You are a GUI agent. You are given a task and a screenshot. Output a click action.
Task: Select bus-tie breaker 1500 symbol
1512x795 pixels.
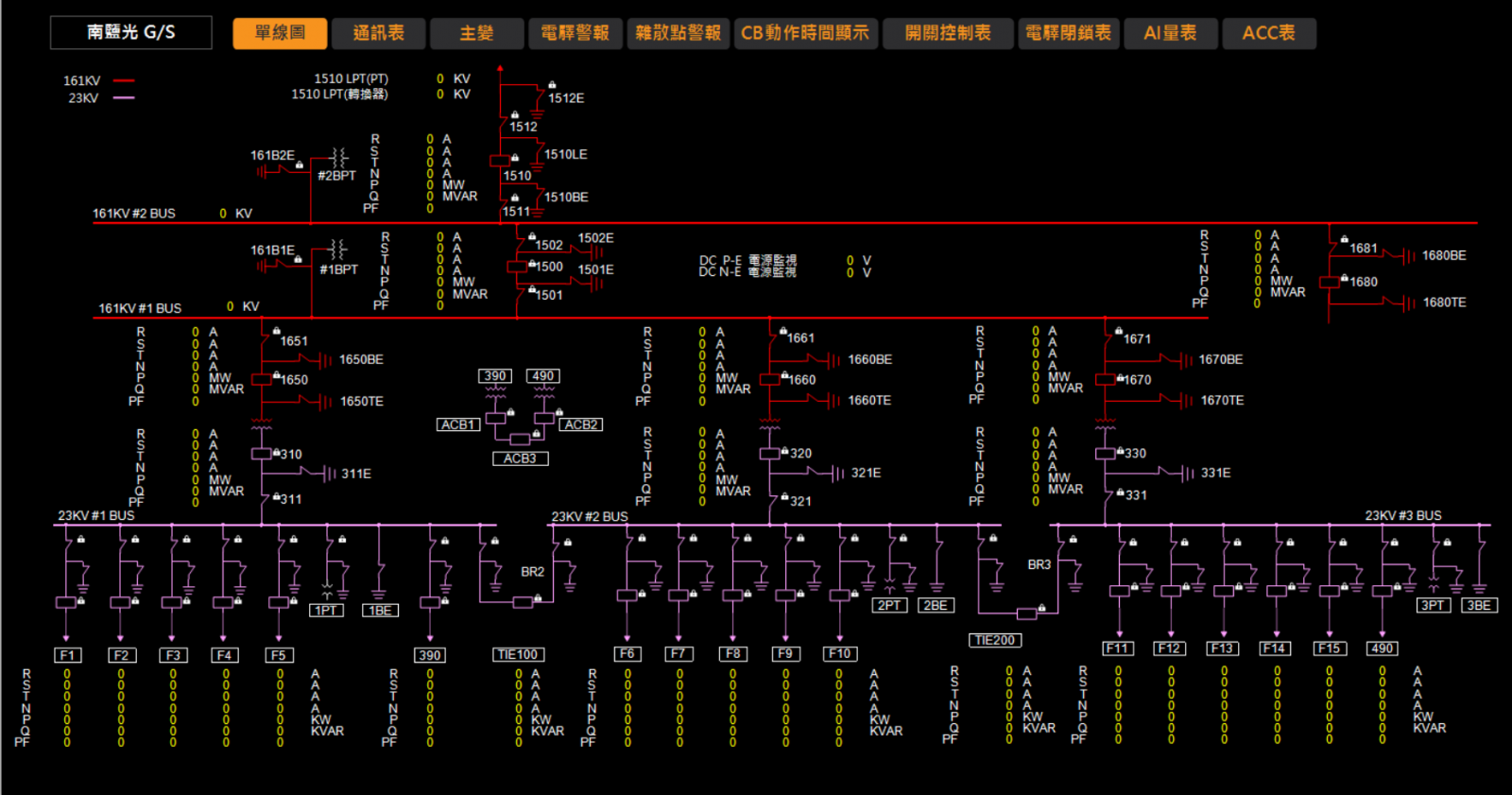point(516,267)
